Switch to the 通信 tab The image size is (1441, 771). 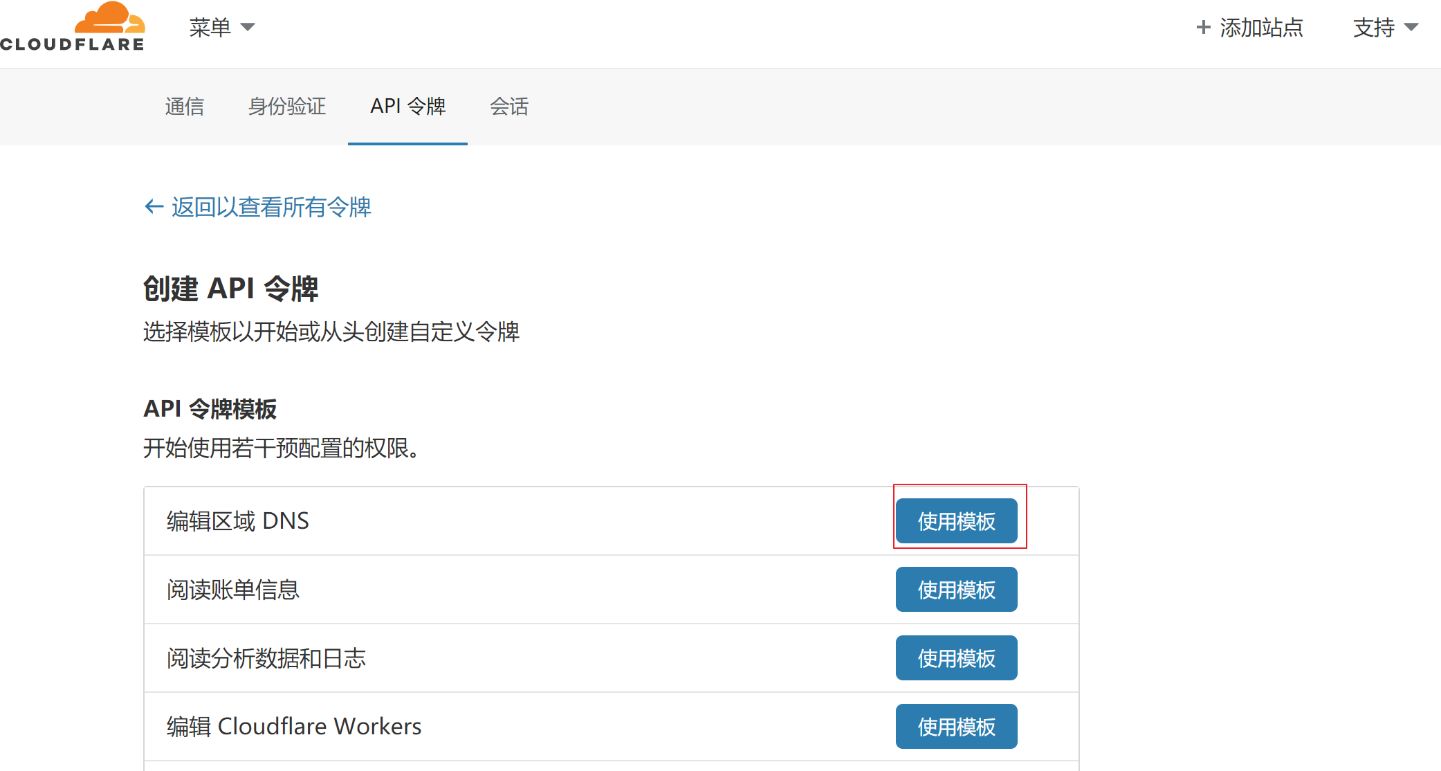tap(184, 106)
